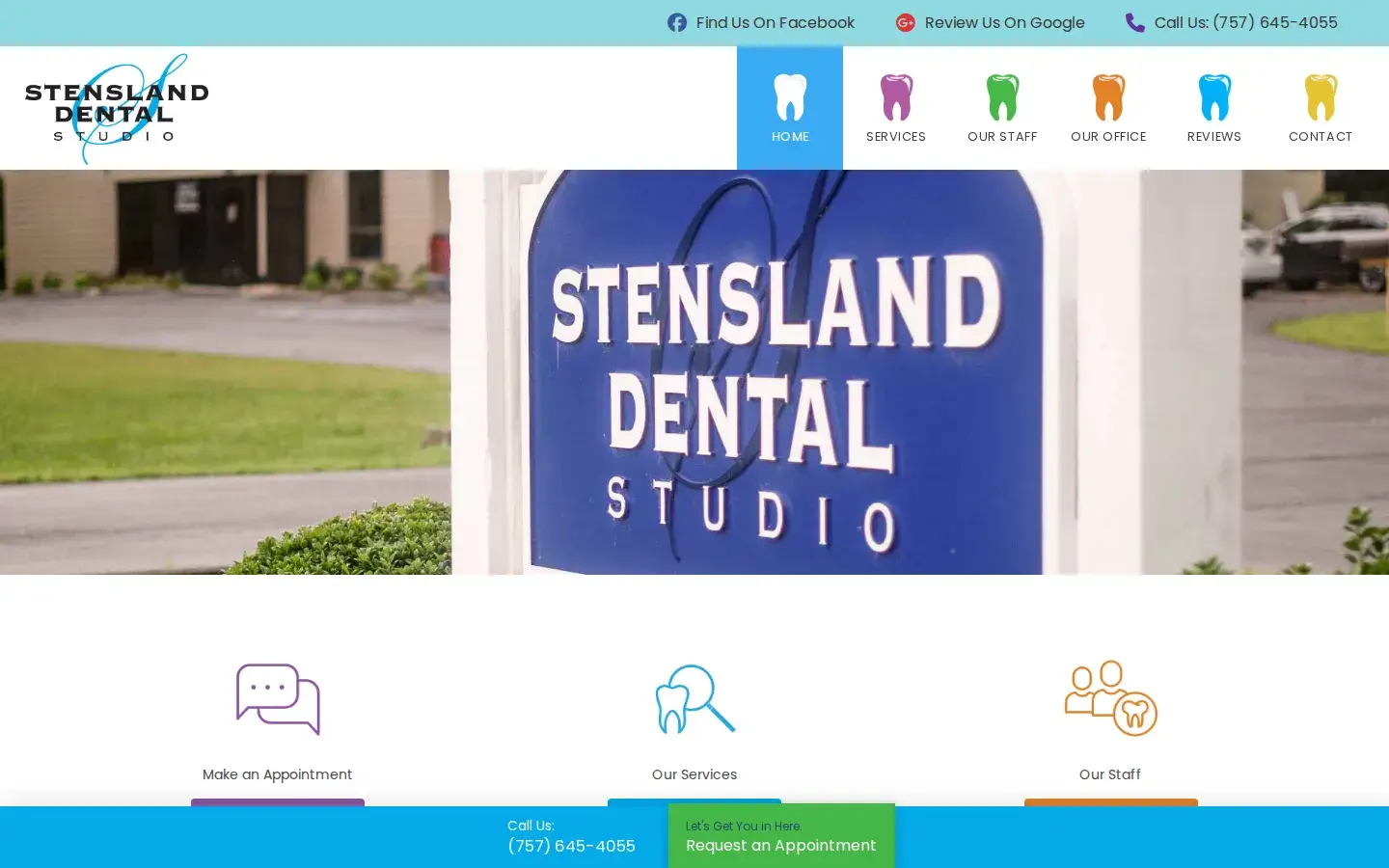1389x868 pixels.
Task: Open the Reviews menu label
Action: pyautogui.click(x=1214, y=137)
